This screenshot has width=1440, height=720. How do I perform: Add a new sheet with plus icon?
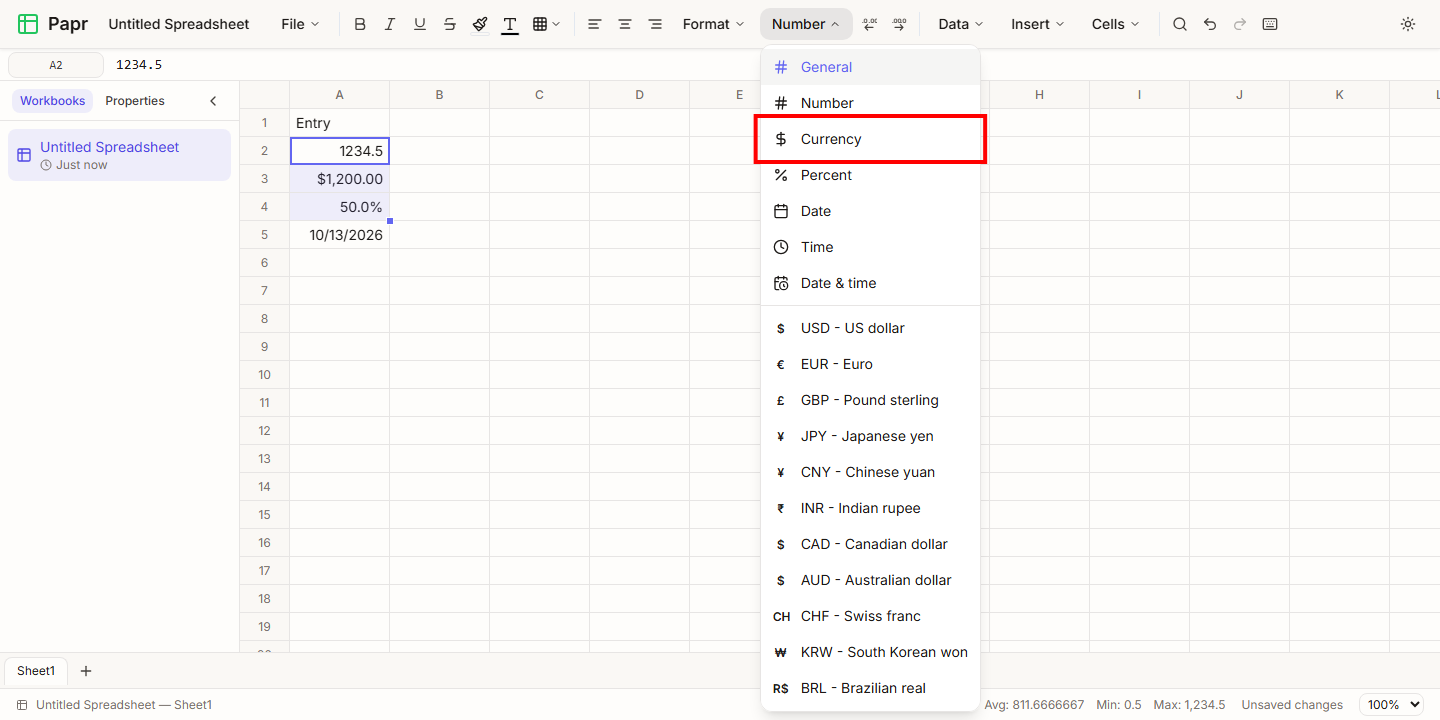[86, 671]
